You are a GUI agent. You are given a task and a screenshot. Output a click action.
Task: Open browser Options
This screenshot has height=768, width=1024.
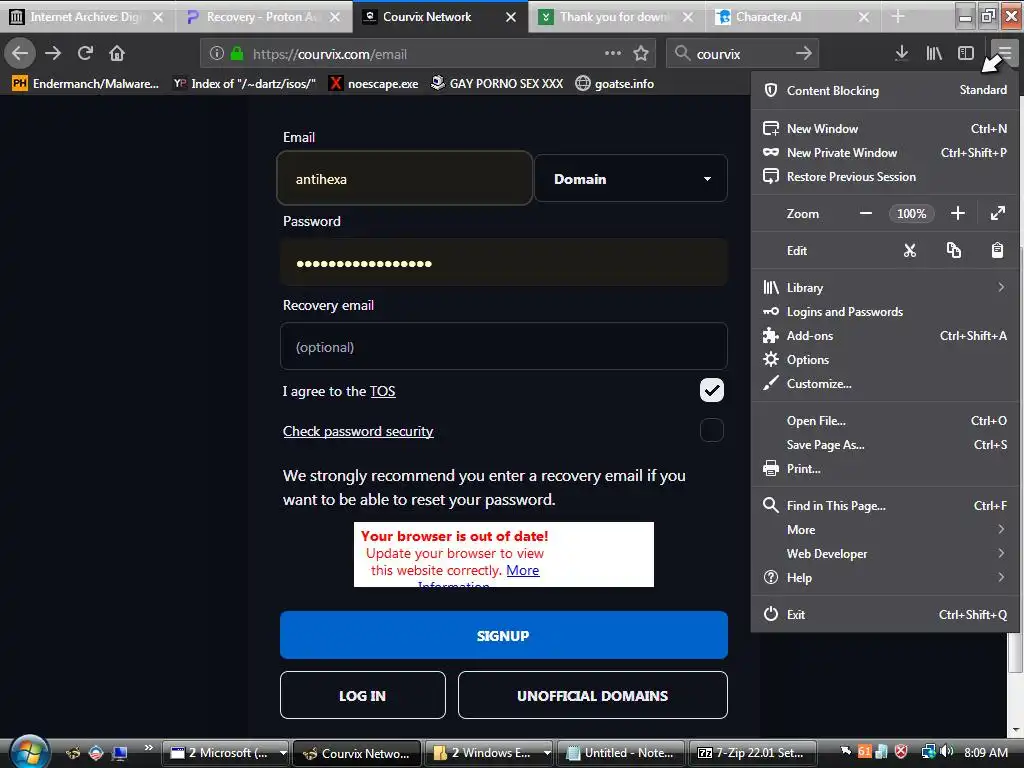[885, 360]
